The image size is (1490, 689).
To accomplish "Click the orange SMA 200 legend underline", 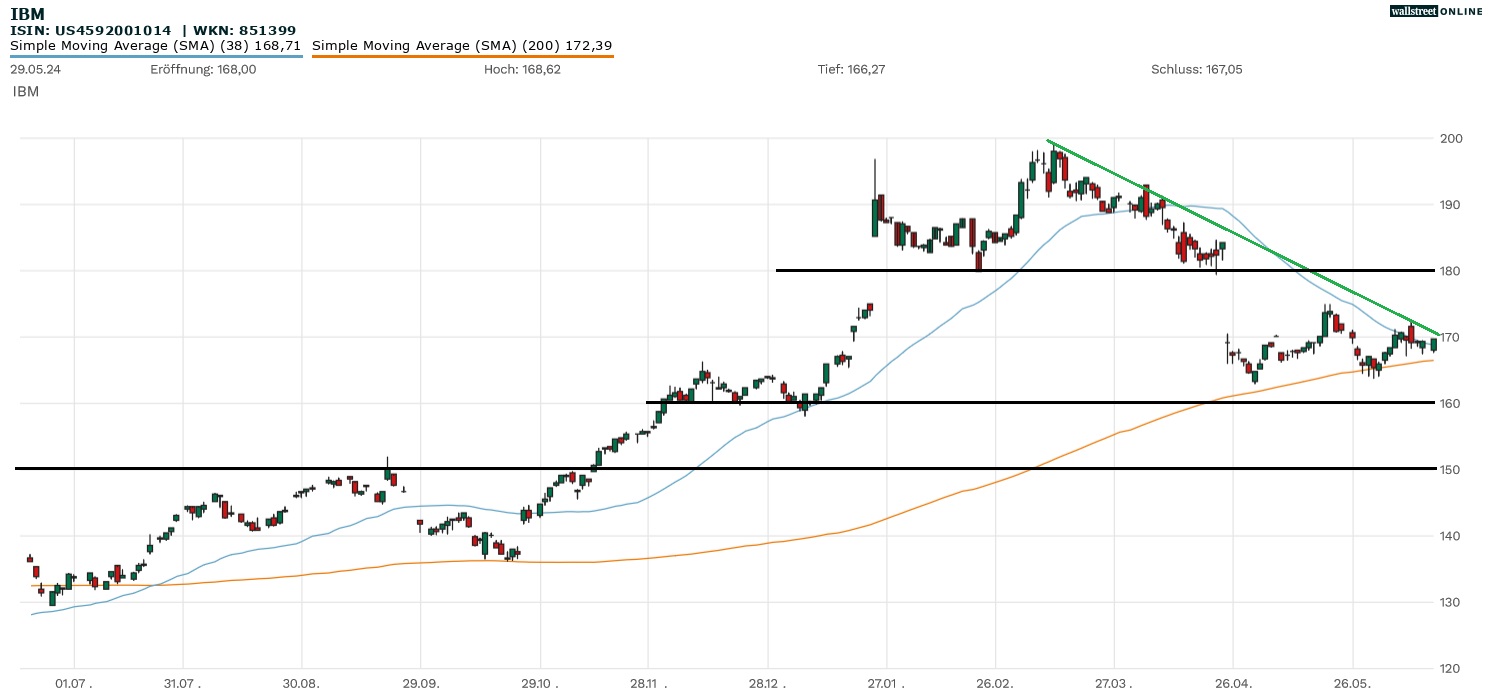I will (462, 56).
